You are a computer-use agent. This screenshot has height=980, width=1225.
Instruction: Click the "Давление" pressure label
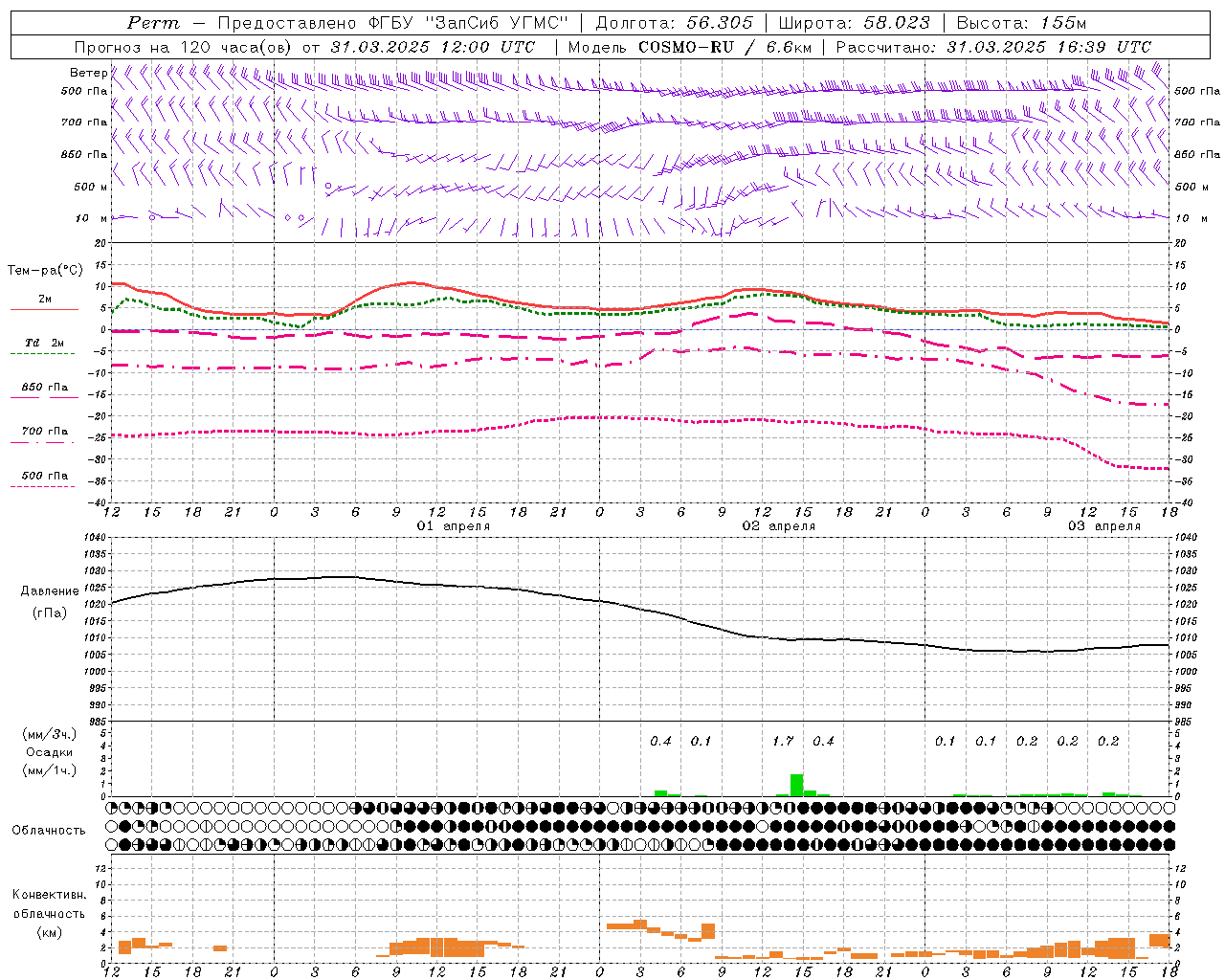(50, 591)
